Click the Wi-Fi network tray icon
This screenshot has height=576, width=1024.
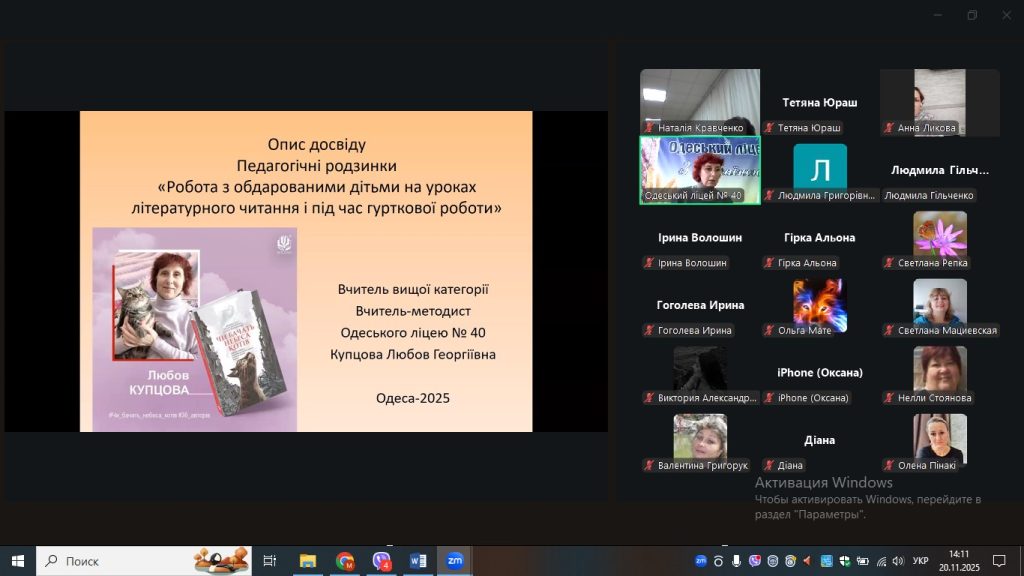[x=880, y=561]
